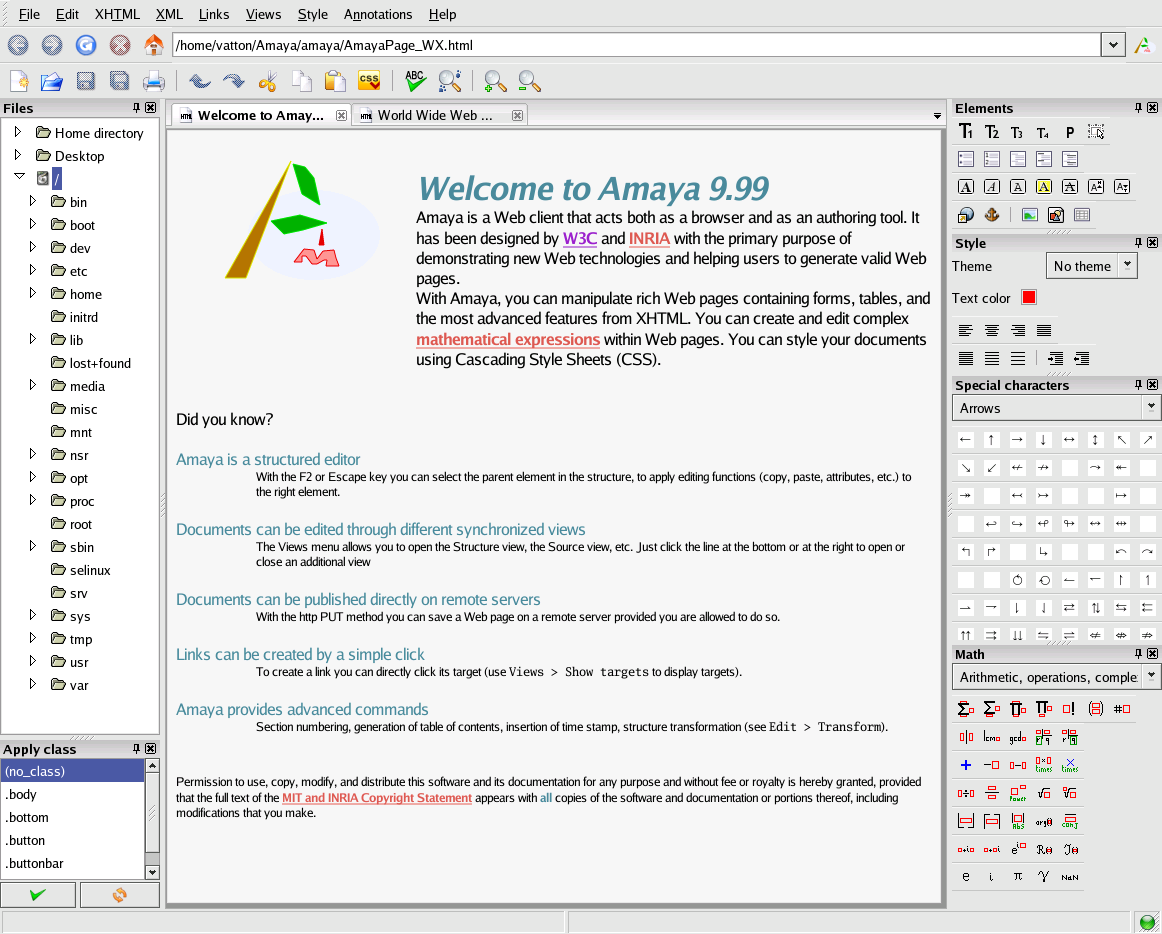Center text in Style panel

click(992, 331)
